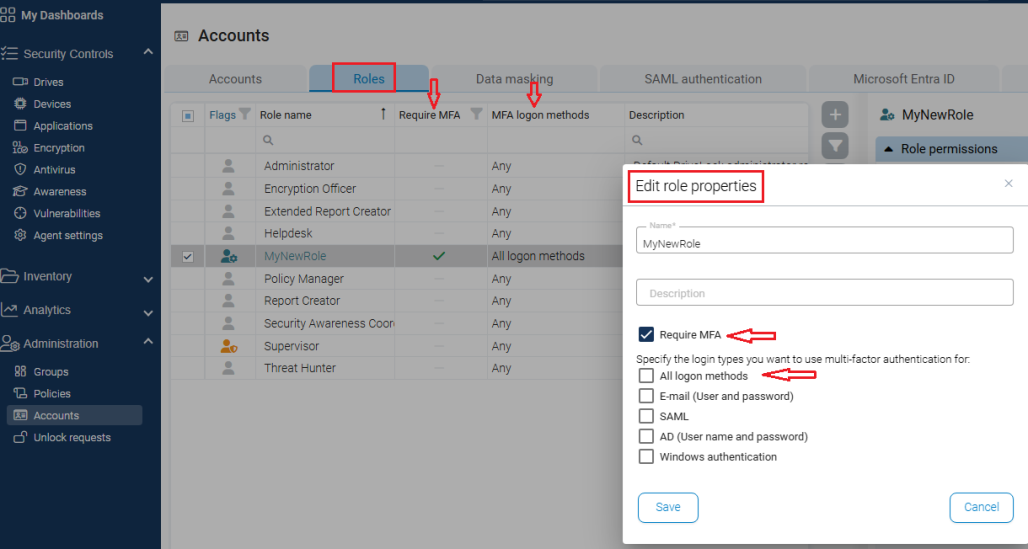Go to Vulnerabilities in the sidebar
Viewport: 1028px width, 549px height.
(66, 213)
